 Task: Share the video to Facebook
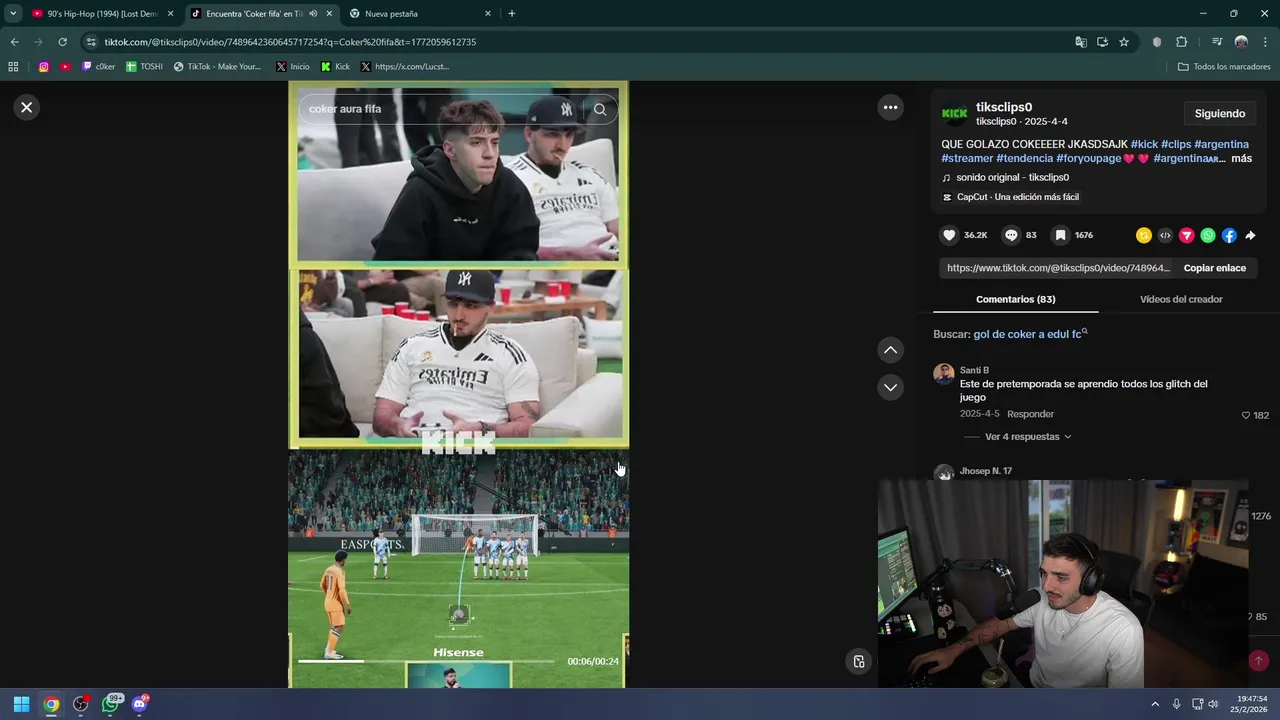coord(1229,235)
